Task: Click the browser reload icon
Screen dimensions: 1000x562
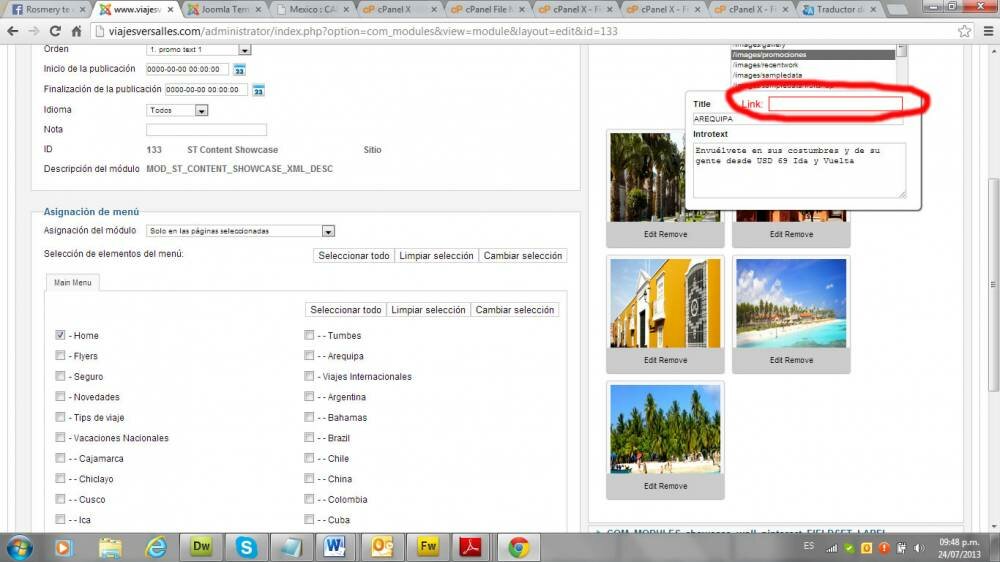Action: 56,31
